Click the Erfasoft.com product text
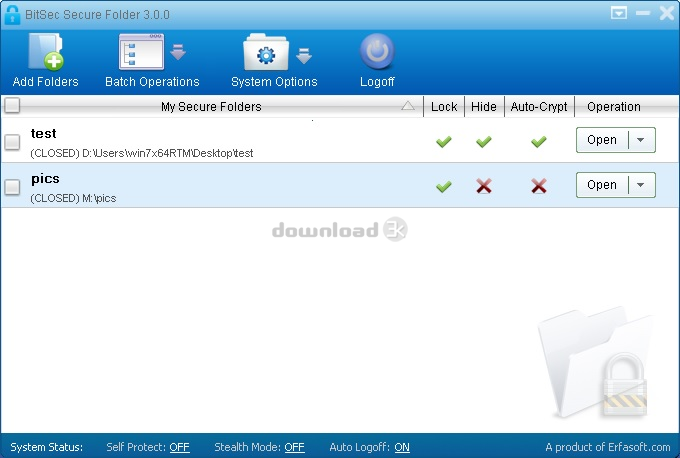 coord(608,447)
